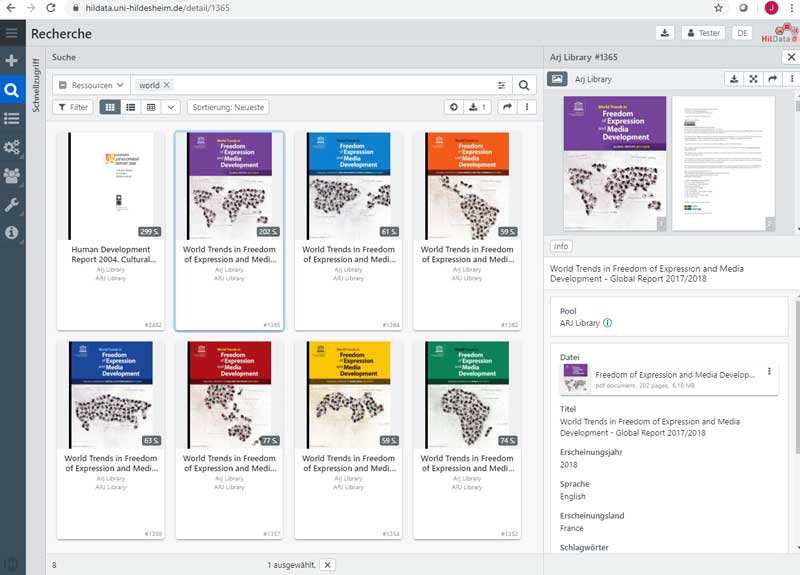Click the plus icon to add new record

coord(11,61)
